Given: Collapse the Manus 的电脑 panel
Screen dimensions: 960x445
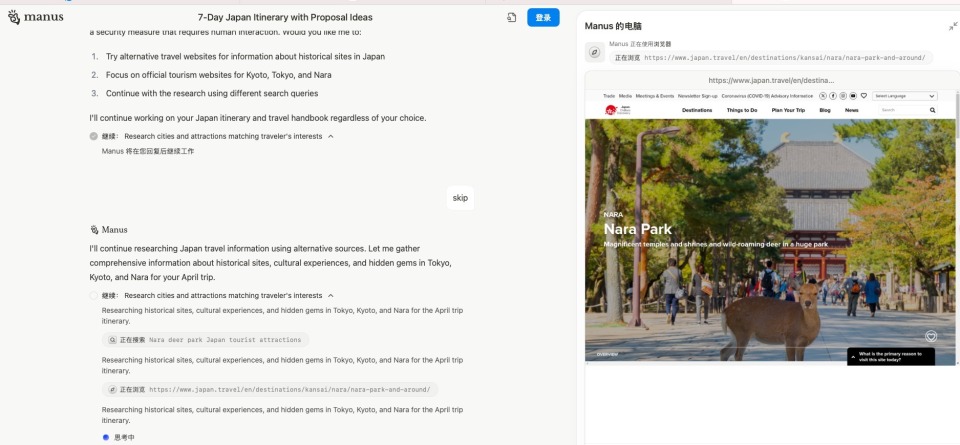Looking at the screenshot, I should coord(953,26).
